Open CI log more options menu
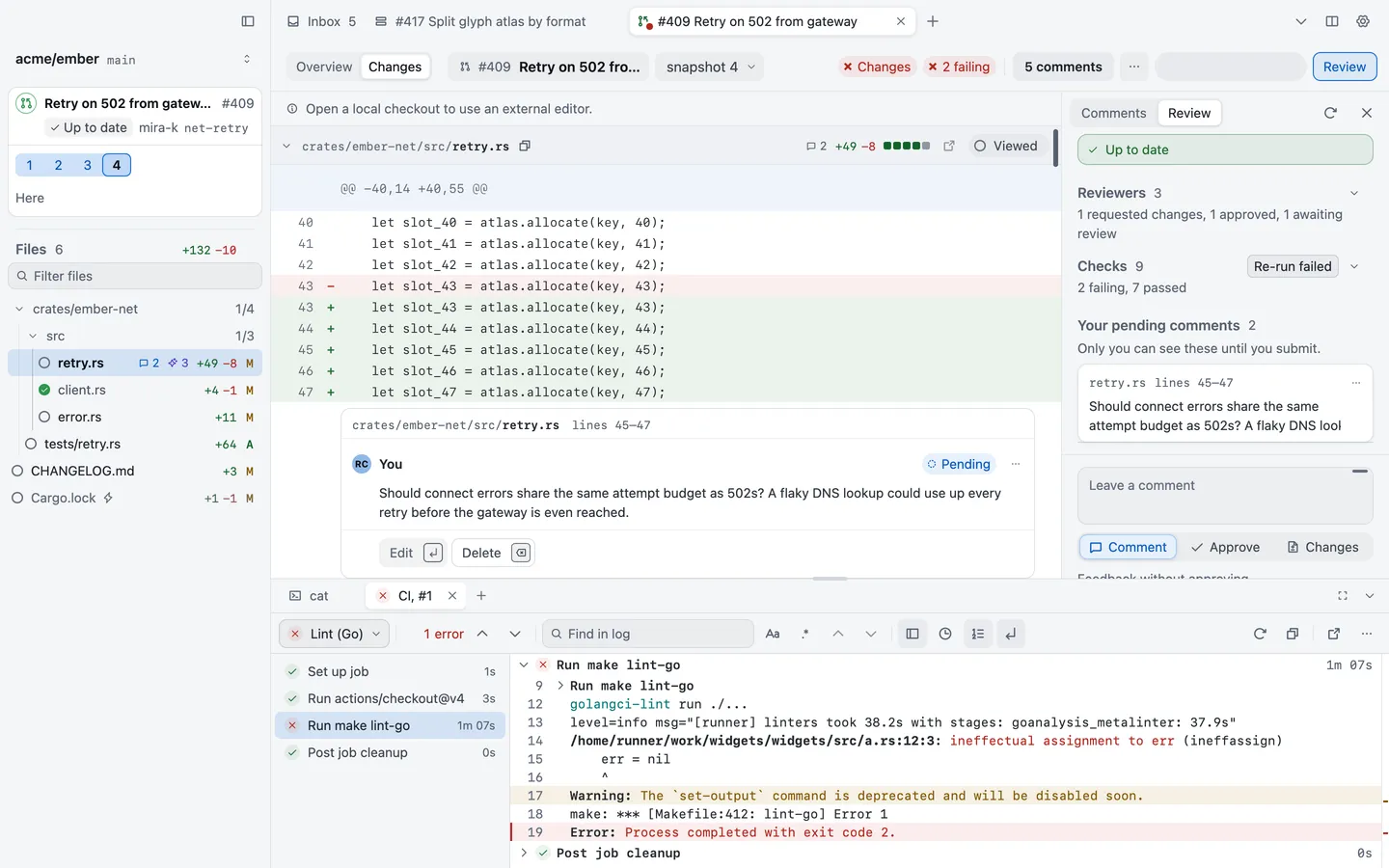 click(1367, 634)
